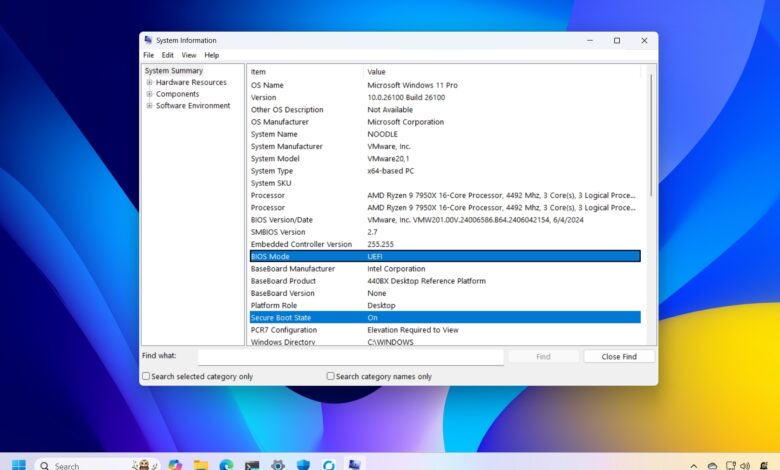Image resolution: width=780 pixels, height=470 pixels.
Task: Open the network tray icon
Action: point(730,466)
